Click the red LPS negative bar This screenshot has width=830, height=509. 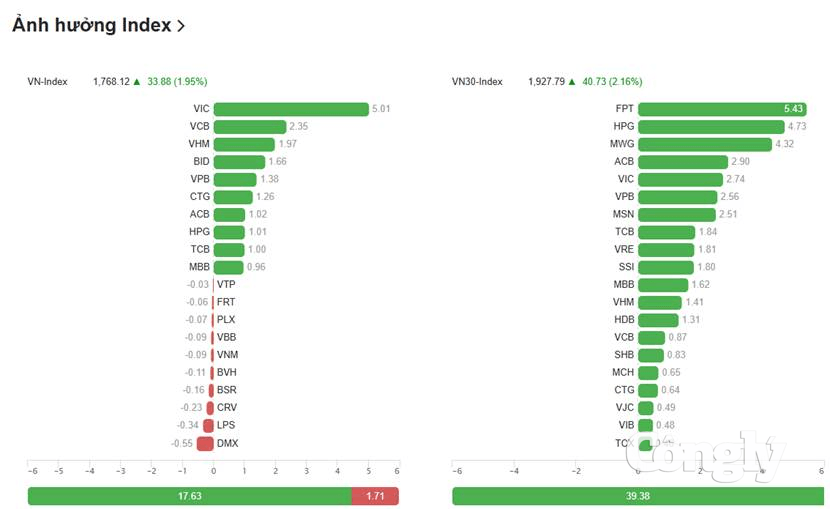[x=209, y=425]
